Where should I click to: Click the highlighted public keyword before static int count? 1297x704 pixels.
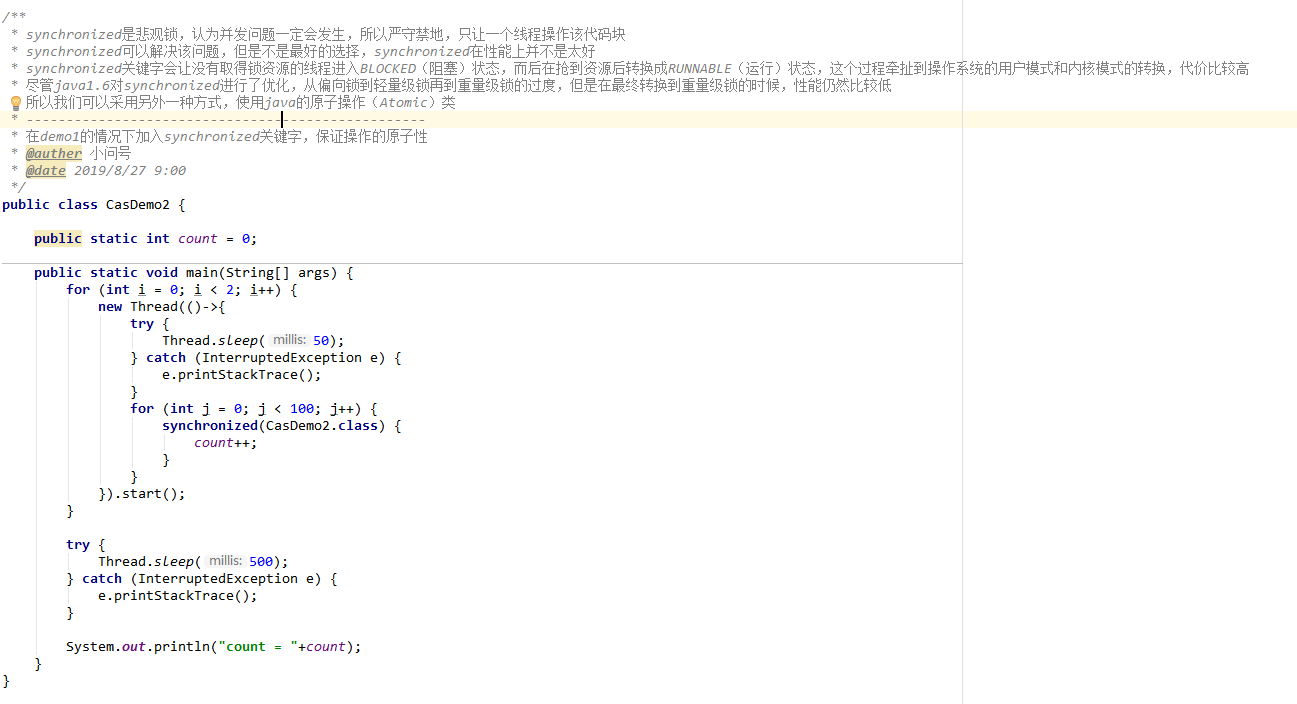pyautogui.click(x=58, y=238)
